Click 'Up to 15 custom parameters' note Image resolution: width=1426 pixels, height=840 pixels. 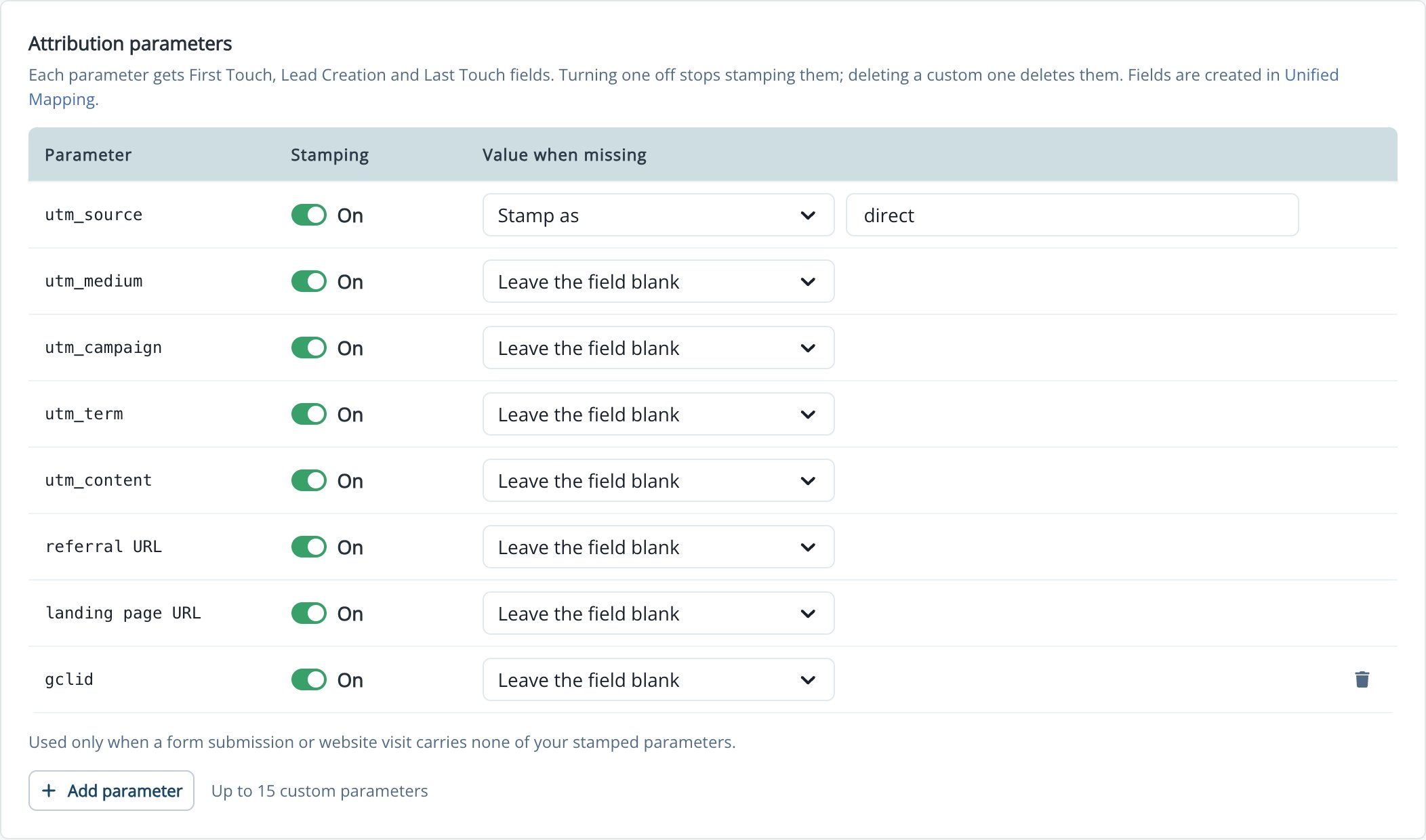point(320,791)
